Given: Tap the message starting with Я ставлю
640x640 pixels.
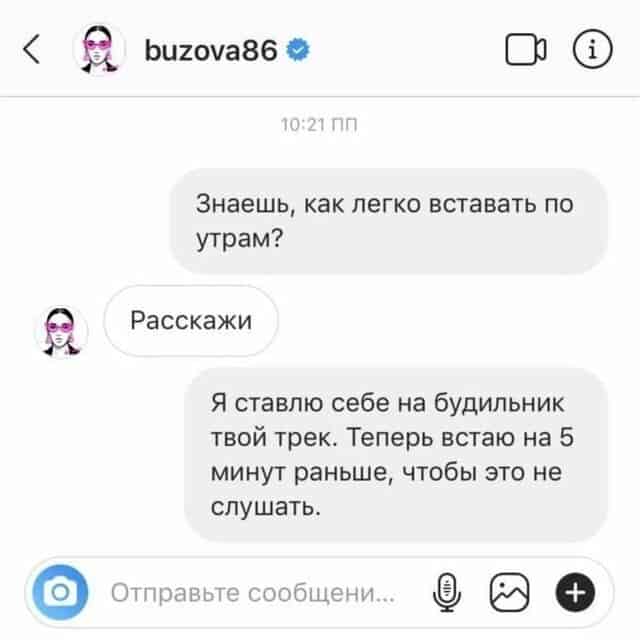Looking at the screenshot, I should (396, 455).
